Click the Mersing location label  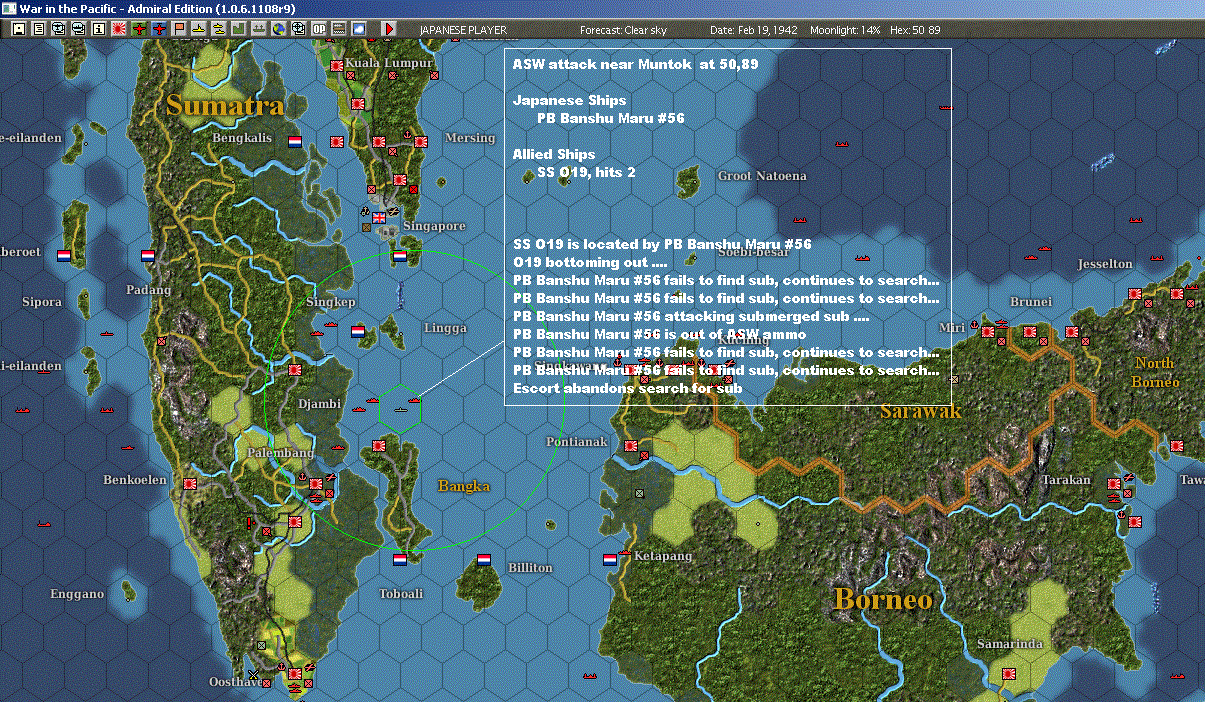pyautogui.click(x=469, y=138)
